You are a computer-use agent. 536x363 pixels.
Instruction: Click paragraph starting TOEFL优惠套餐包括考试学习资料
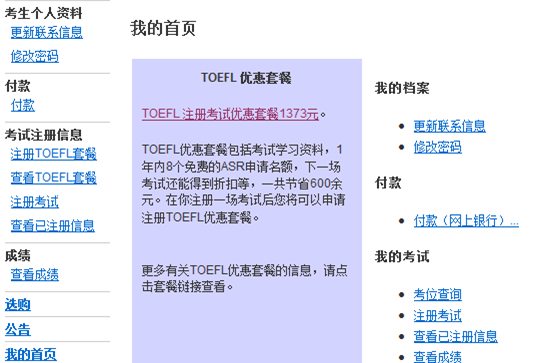[243, 184]
